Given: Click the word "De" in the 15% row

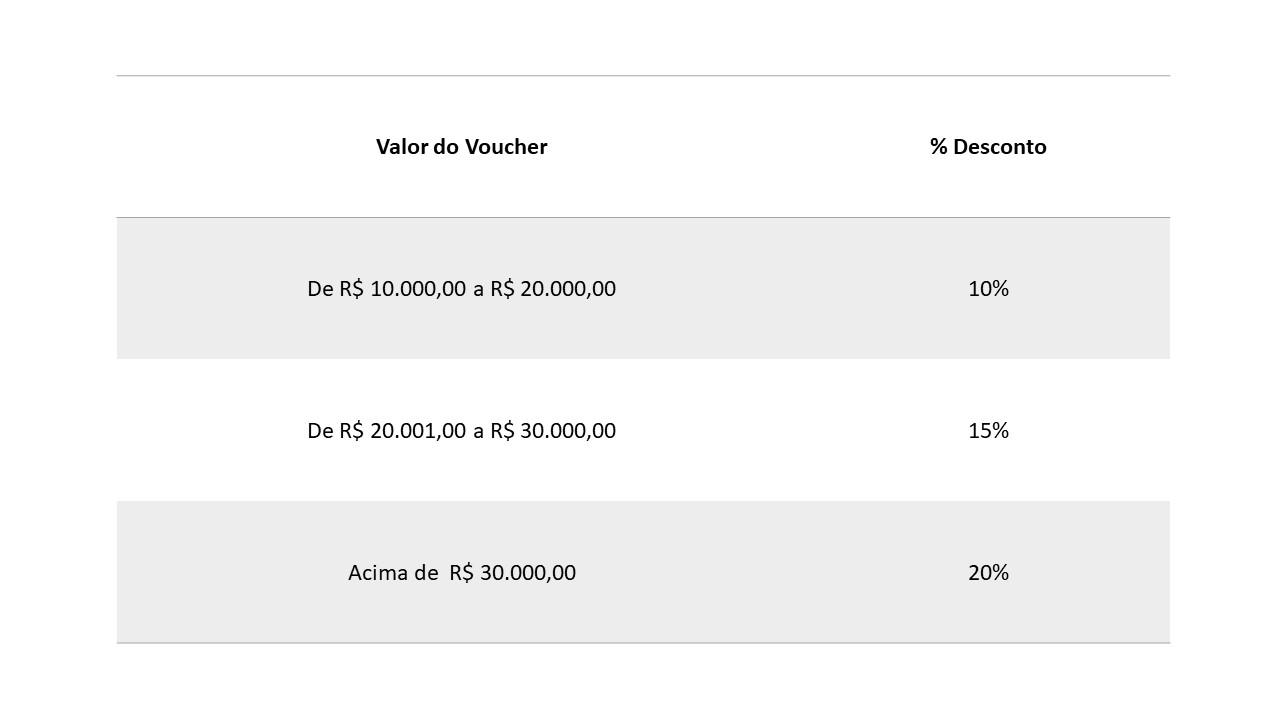Looking at the screenshot, I should (320, 431).
